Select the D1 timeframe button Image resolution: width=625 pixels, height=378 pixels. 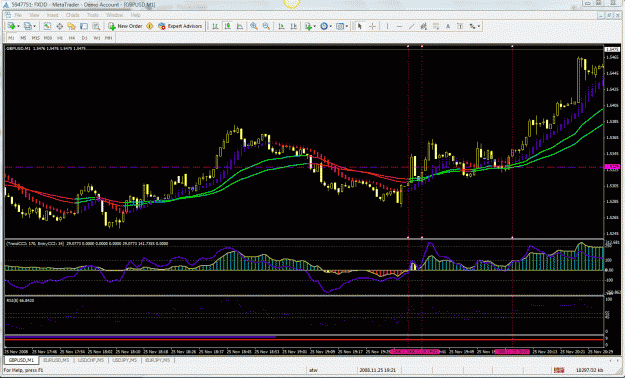click(85, 38)
